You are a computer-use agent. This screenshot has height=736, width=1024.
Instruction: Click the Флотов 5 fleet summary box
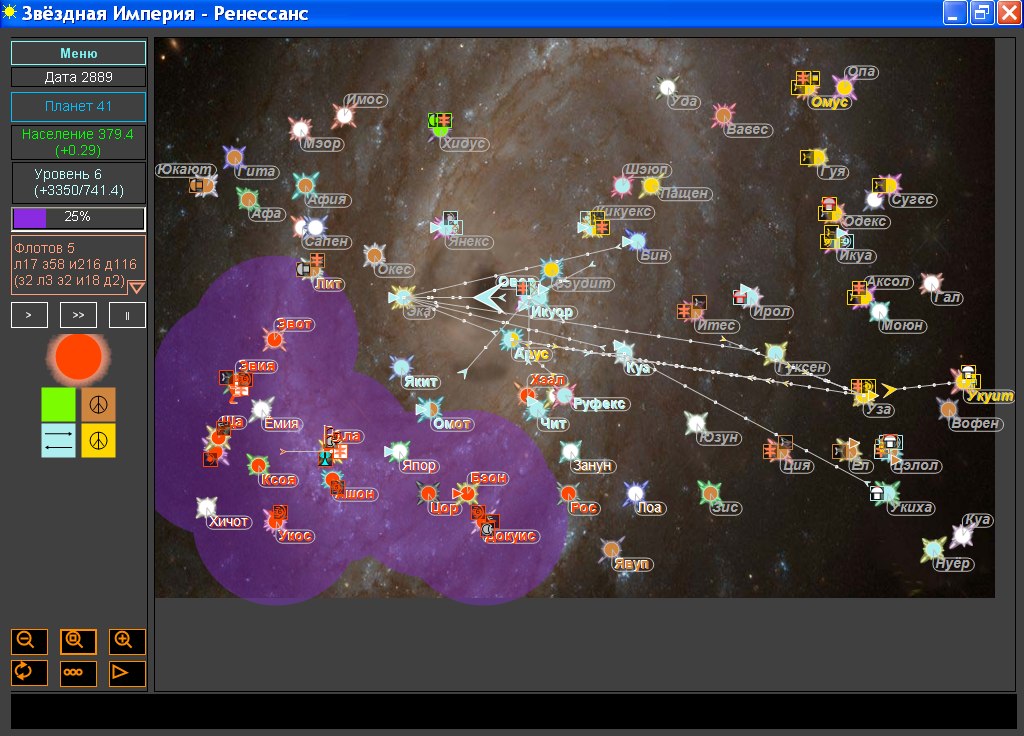point(78,264)
